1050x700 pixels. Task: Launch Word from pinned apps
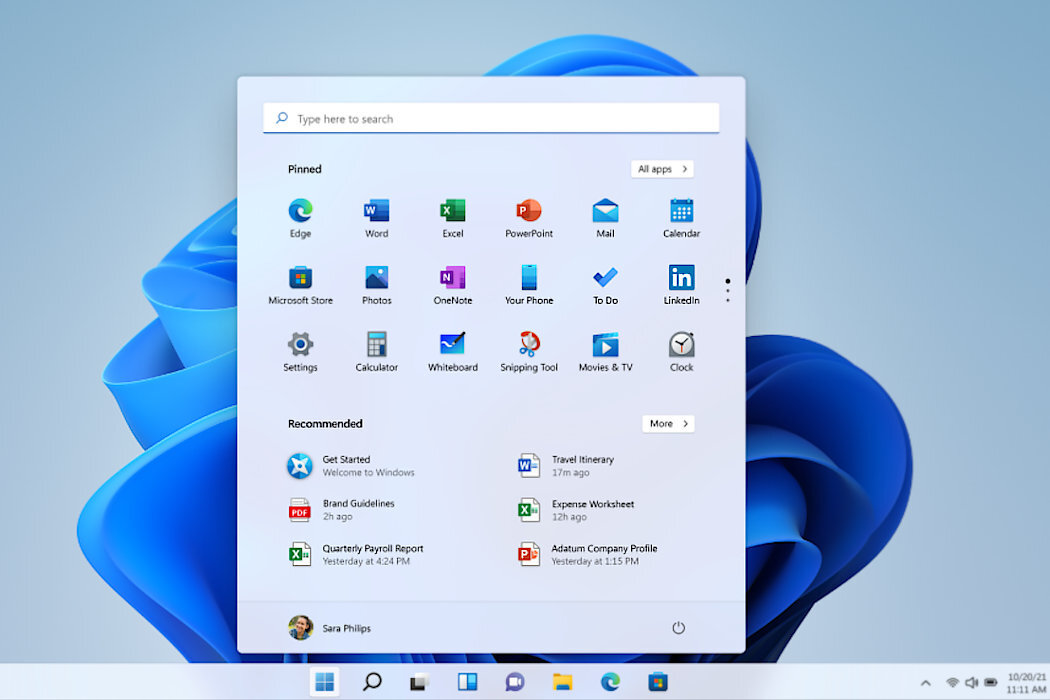coord(376,211)
